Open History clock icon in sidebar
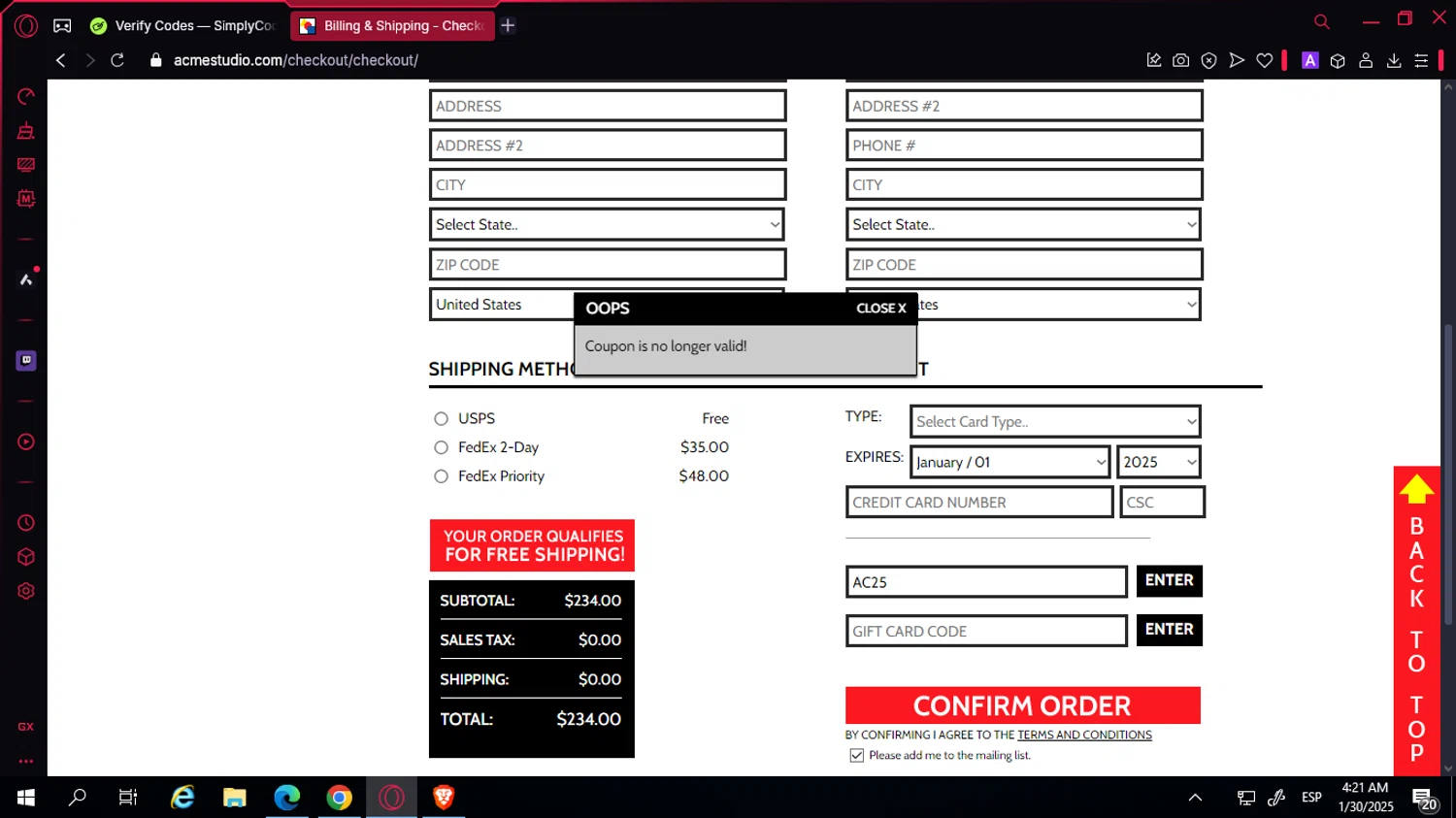Viewport: 1456px width, 818px height. click(x=26, y=522)
